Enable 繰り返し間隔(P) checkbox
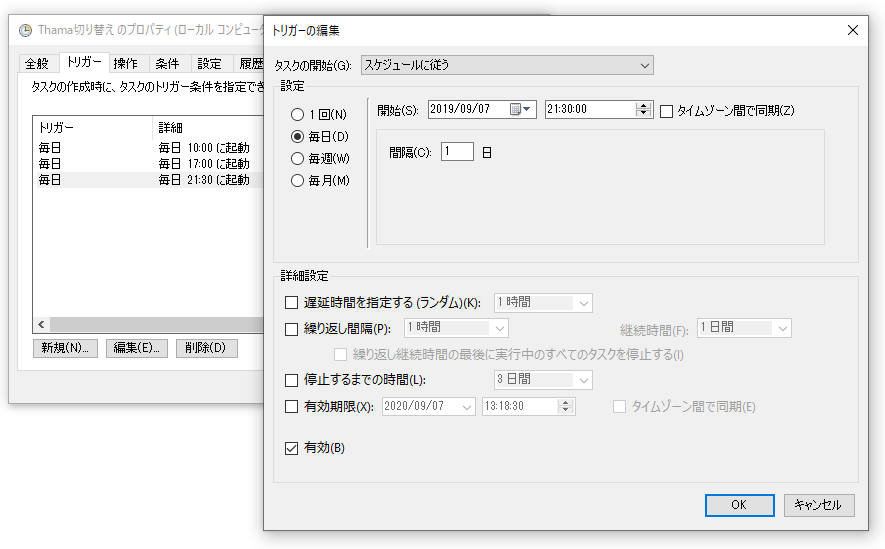The image size is (885, 549). (291, 329)
